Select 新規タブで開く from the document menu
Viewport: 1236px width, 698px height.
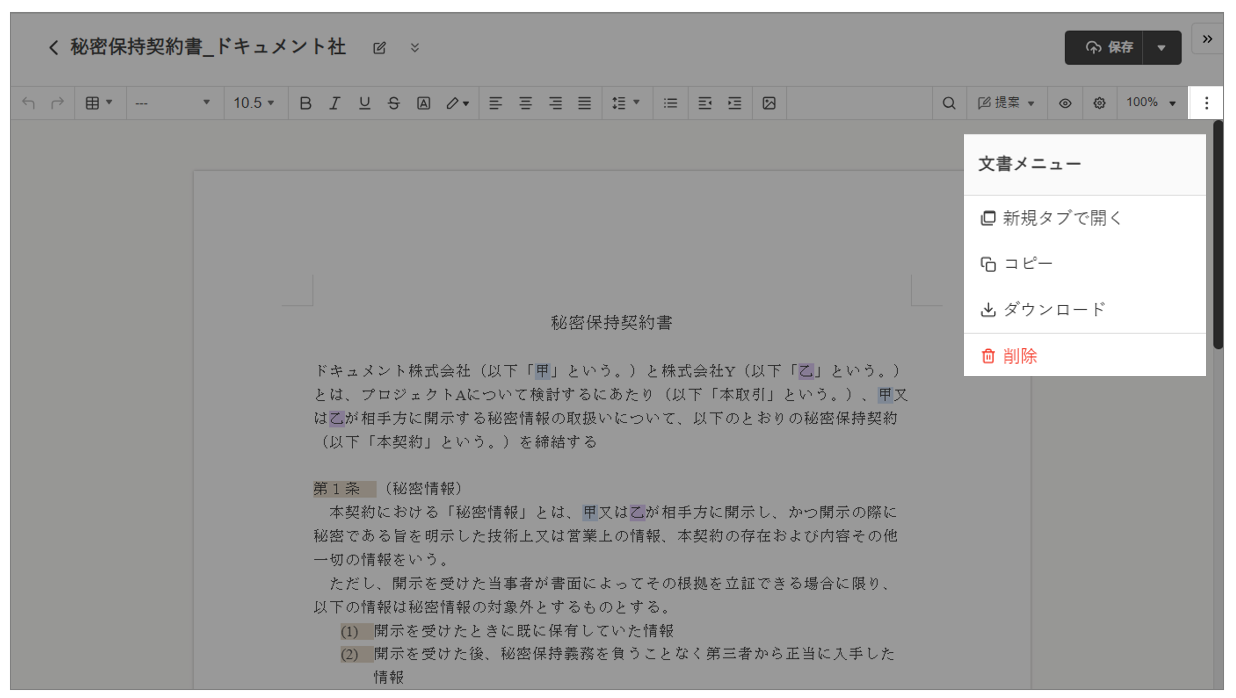[x=1063, y=218]
